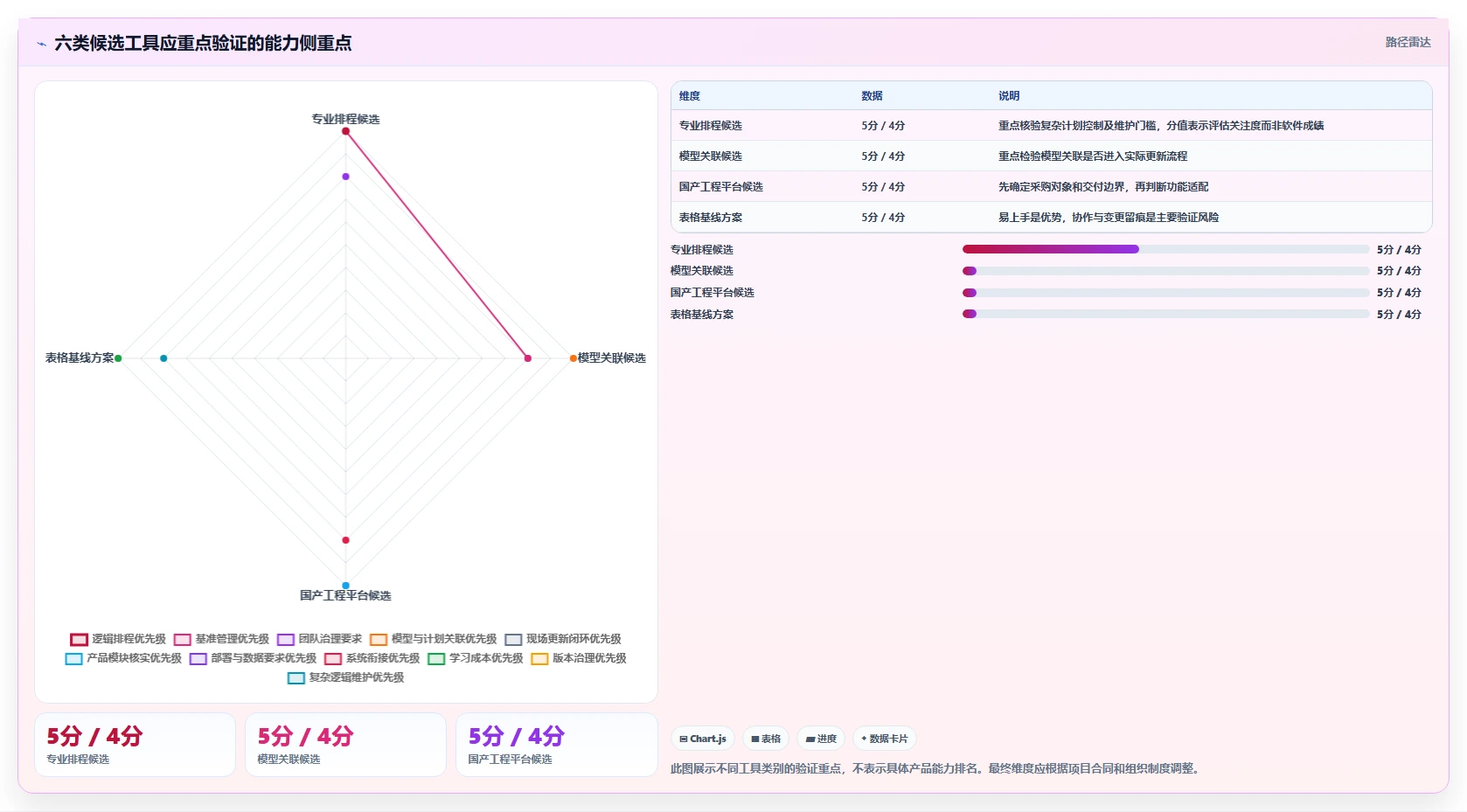The width and height of the screenshot is (1467, 812).
Task: Toggle the 版本治理优先级 legend series
Action: 579,658
